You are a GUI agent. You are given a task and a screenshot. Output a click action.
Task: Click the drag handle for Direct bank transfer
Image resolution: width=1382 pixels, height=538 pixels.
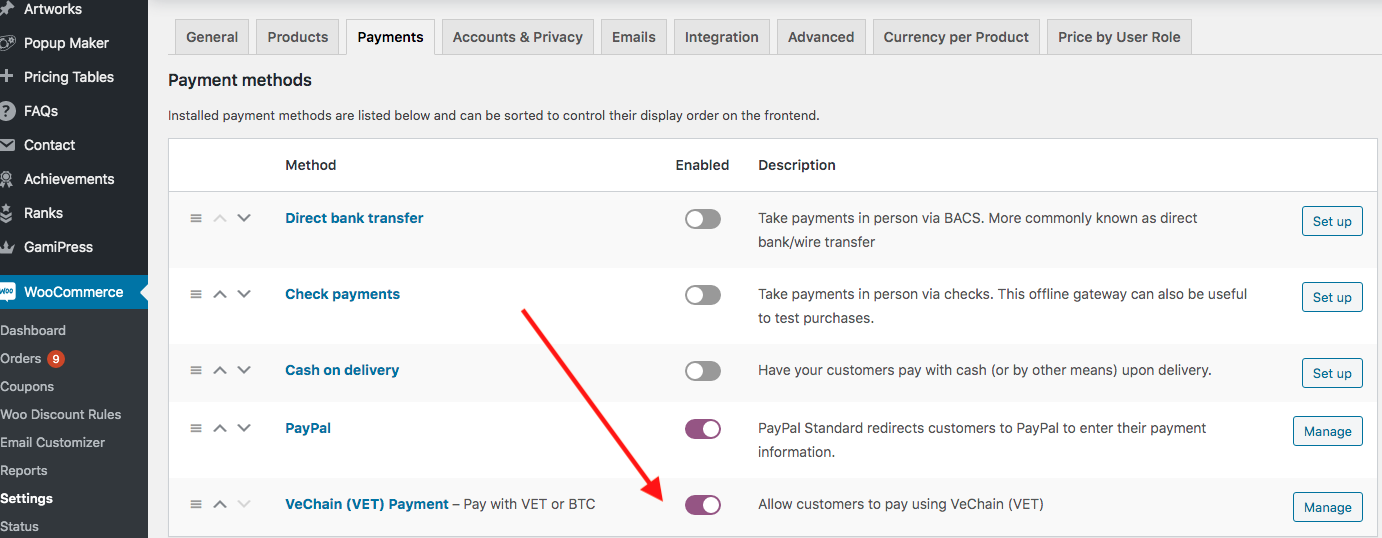click(x=196, y=218)
